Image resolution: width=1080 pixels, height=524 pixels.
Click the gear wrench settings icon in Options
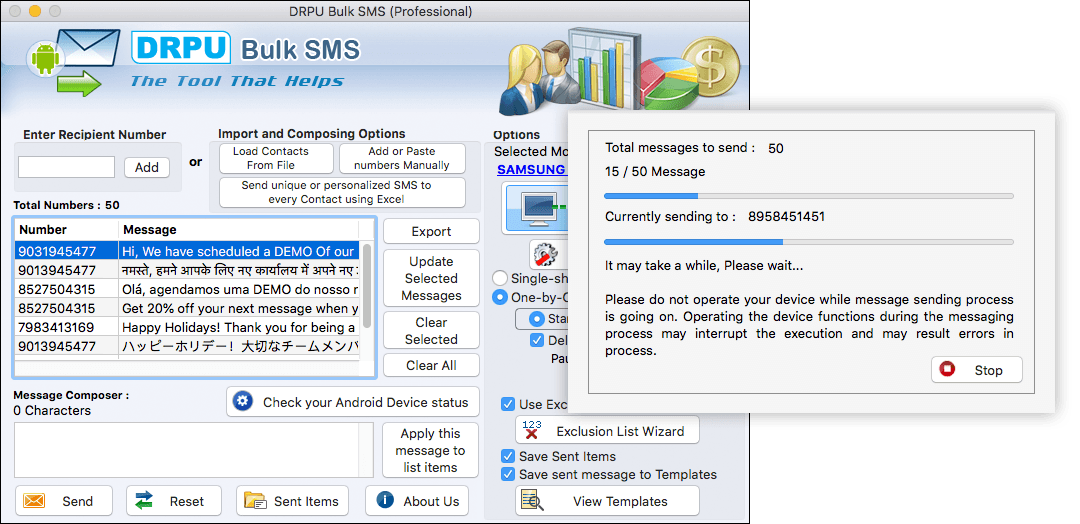(548, 255)
